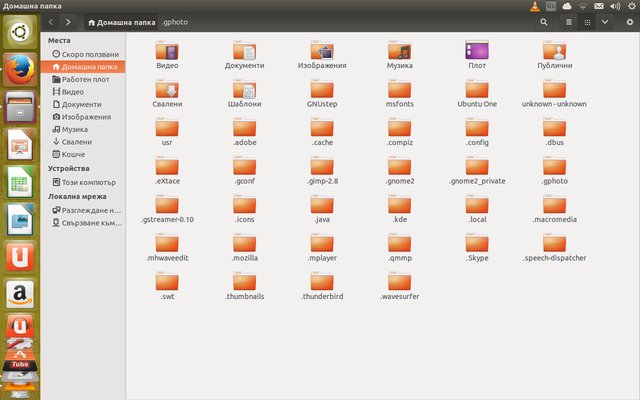Select the Ubuntu One folder
The width and height of the screenshot is (640, 400).
click(476, 93)
